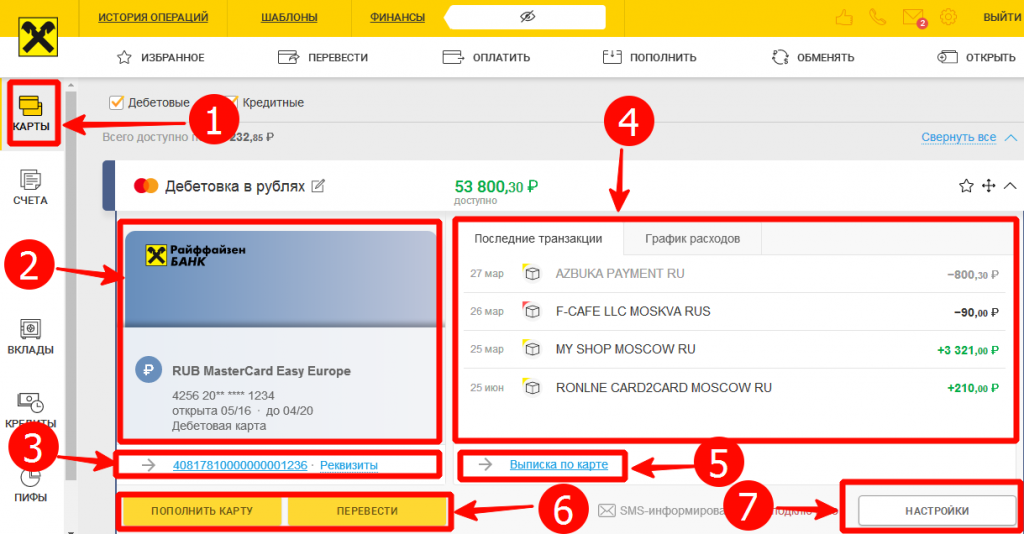Image resolution: width=1024 pixels, height=534 pixels.
Task: Click the phone call icon
Action: [x=878, y=17]
